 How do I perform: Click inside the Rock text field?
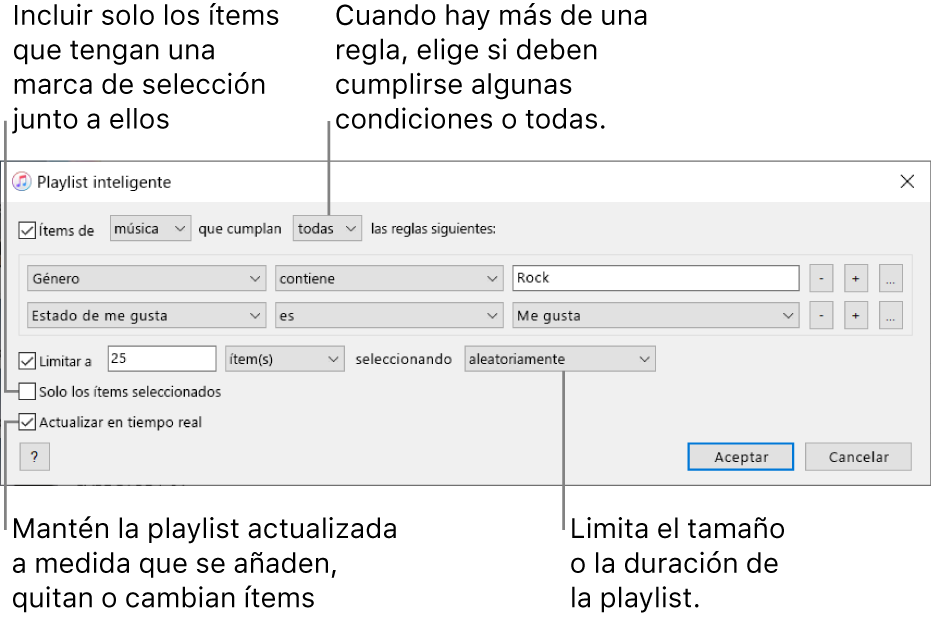point(655,278)
